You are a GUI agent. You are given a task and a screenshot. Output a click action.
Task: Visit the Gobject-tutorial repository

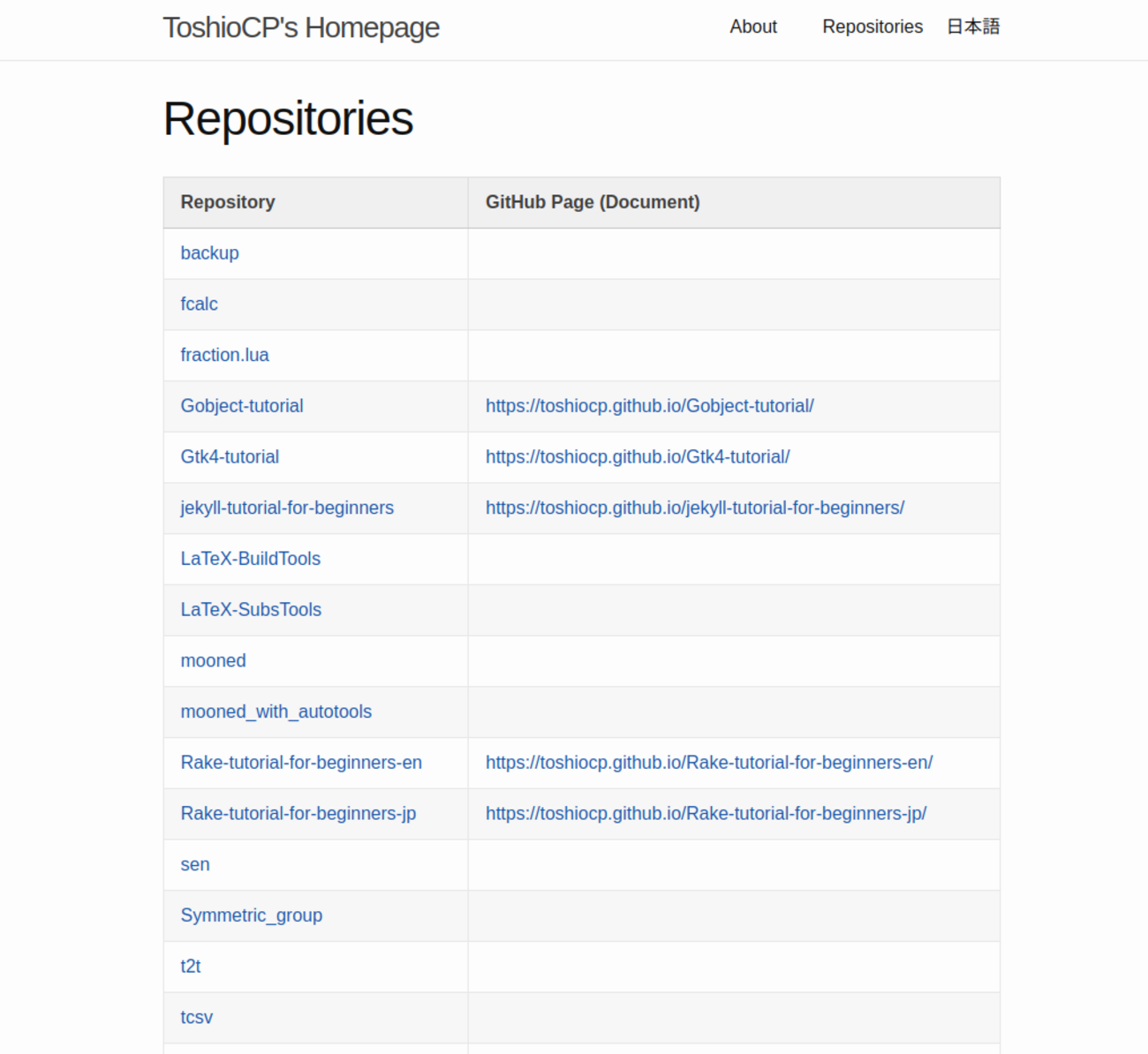pyautogui.click(x=242, y=406)
